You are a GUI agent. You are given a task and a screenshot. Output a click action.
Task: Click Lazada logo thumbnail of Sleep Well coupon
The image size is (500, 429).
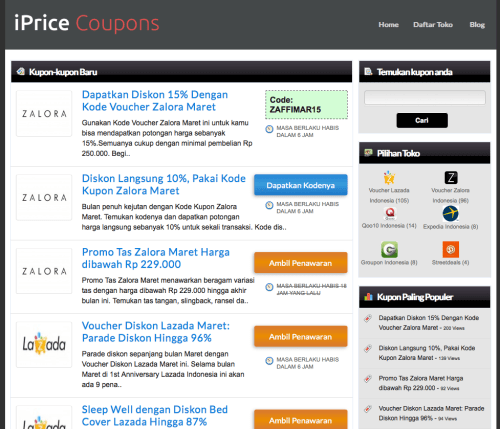coord(44,418)
